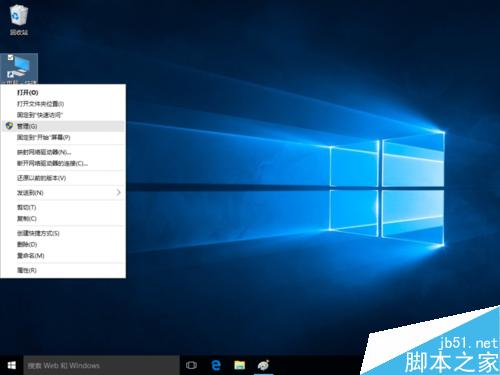Choose 固定到"开始"屏幕(P) menu entry
This screenshot has height=375, width=500.
pos(63,137)
